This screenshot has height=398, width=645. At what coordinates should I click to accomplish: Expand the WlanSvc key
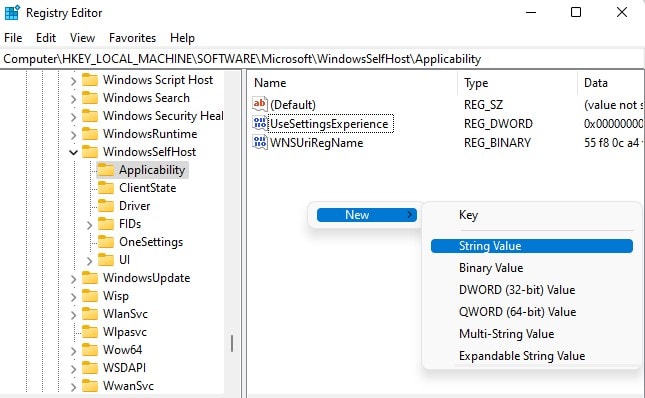[73, 315]
